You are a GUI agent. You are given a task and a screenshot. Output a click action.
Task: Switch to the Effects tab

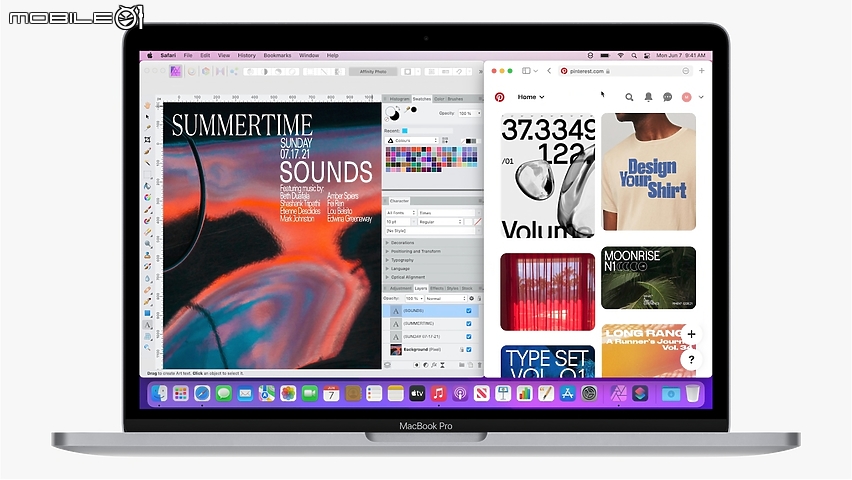point(437,288)
